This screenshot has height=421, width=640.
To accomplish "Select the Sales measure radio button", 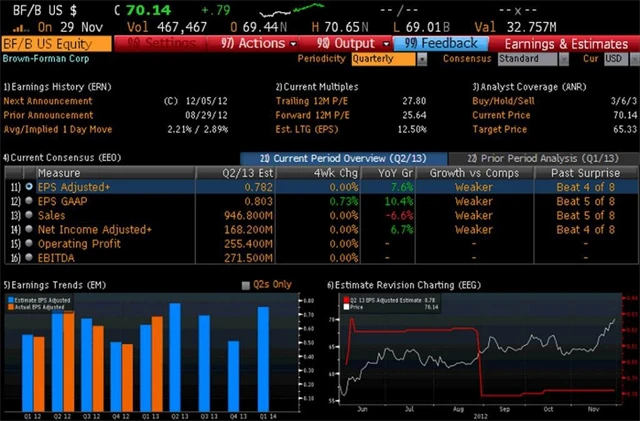I will [x=29, y=215].
